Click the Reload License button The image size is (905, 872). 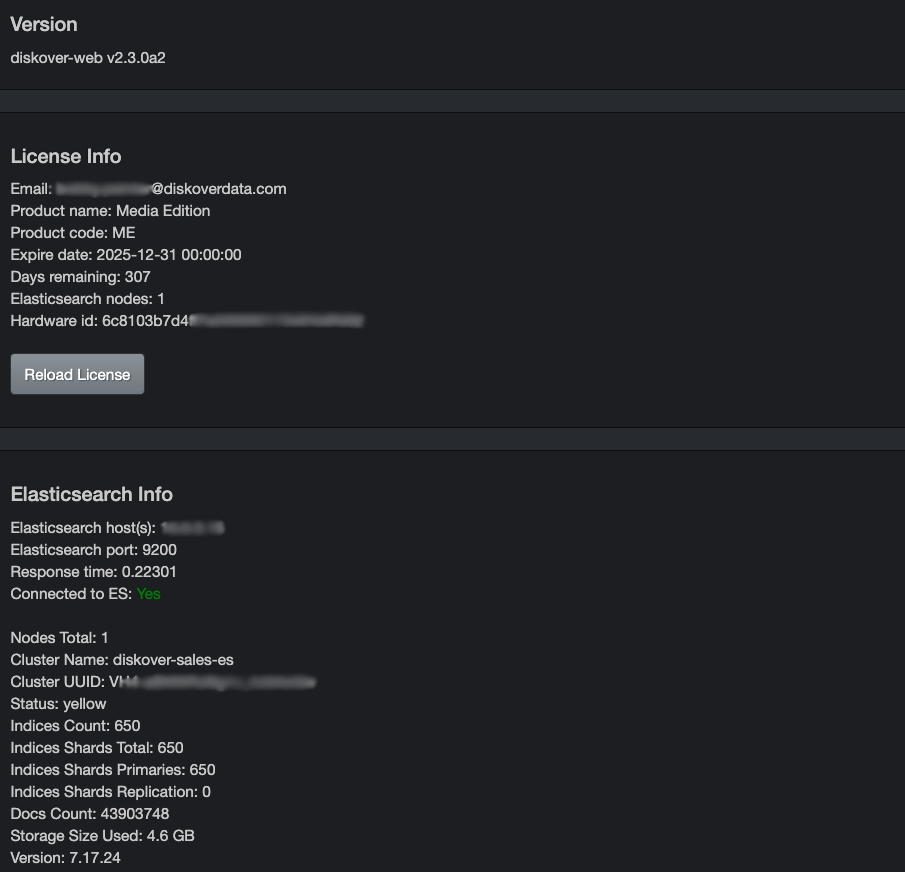click(76, 373)
